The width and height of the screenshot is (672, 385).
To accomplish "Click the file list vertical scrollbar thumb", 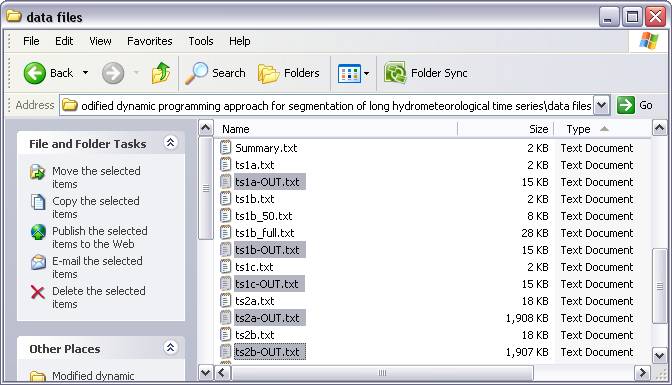I will tap(659, 286).
